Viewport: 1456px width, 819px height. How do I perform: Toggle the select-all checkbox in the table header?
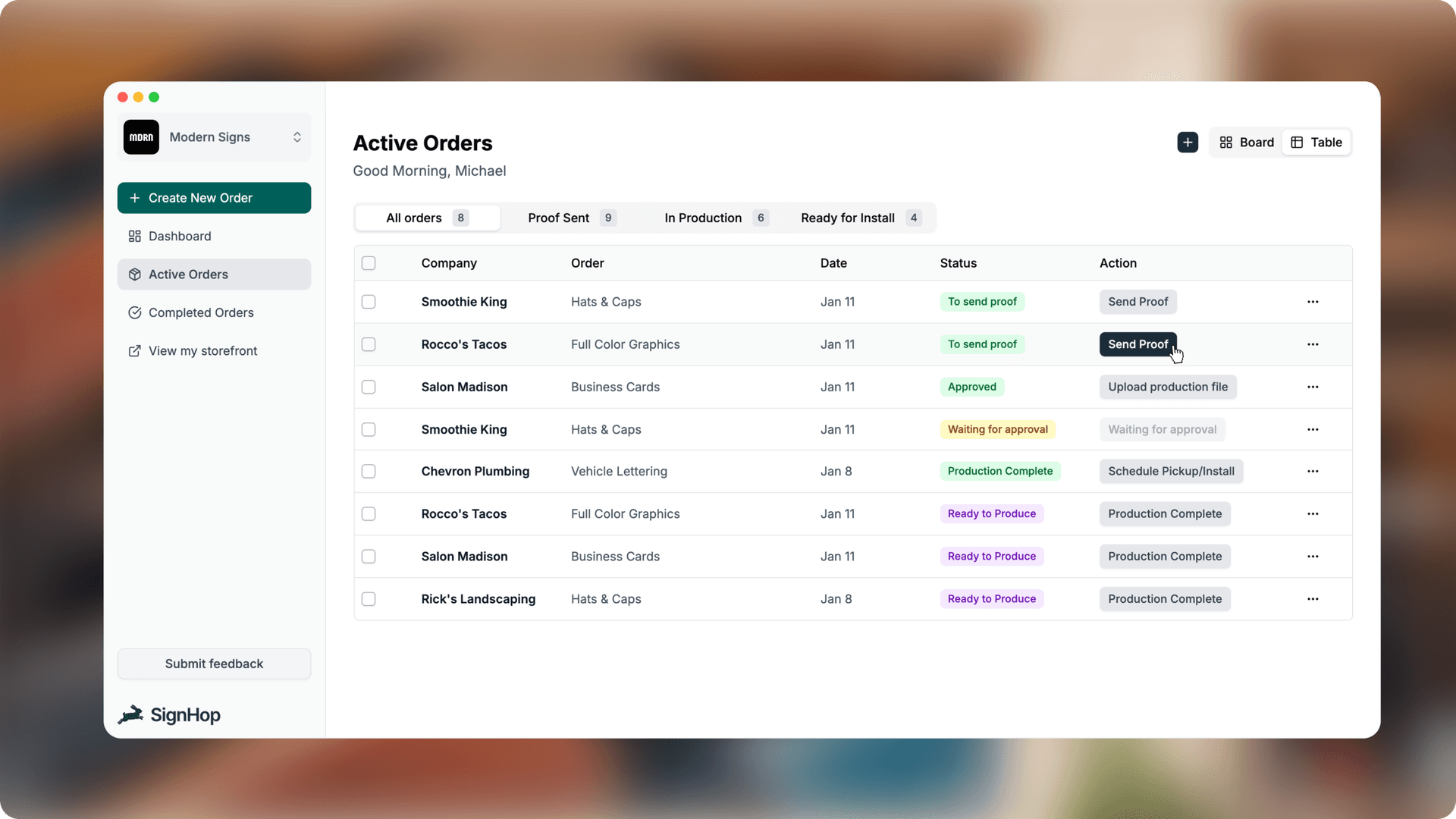point(369,263)
